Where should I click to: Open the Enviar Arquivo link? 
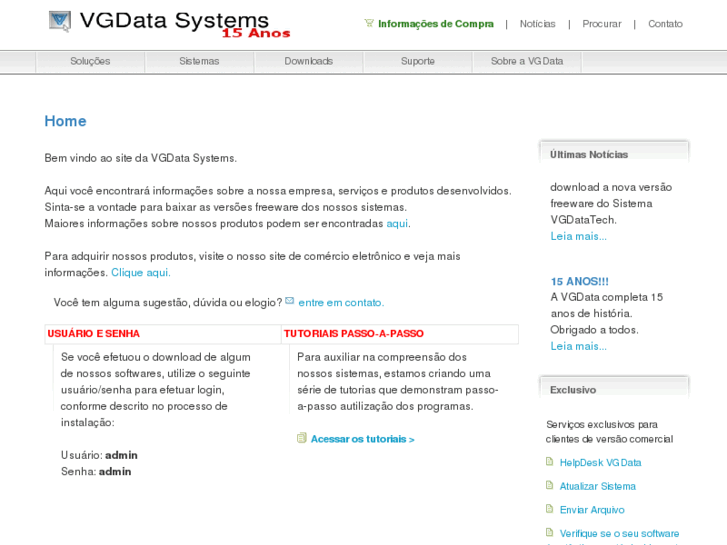[x=592, y=510]
